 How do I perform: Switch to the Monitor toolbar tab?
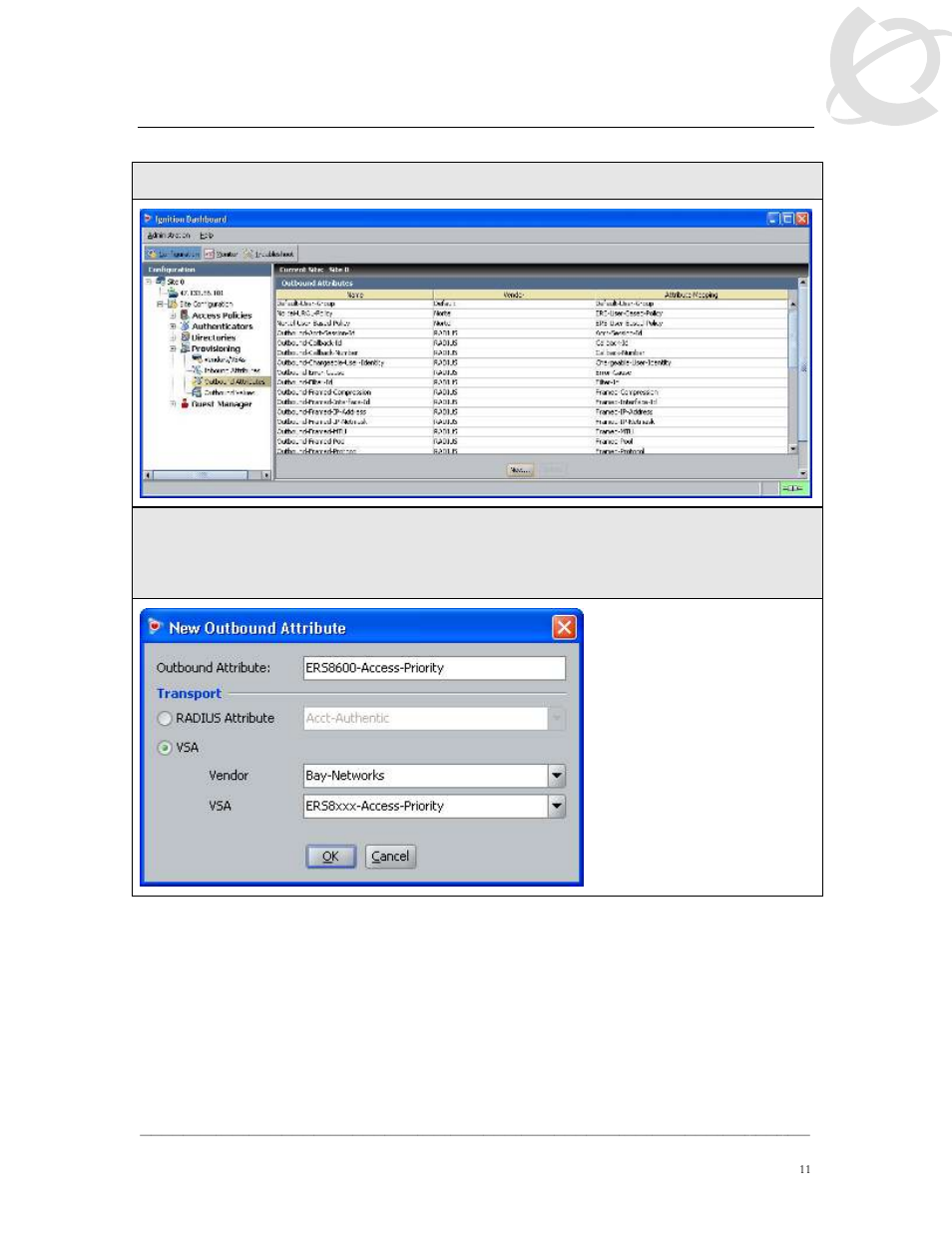222,254
